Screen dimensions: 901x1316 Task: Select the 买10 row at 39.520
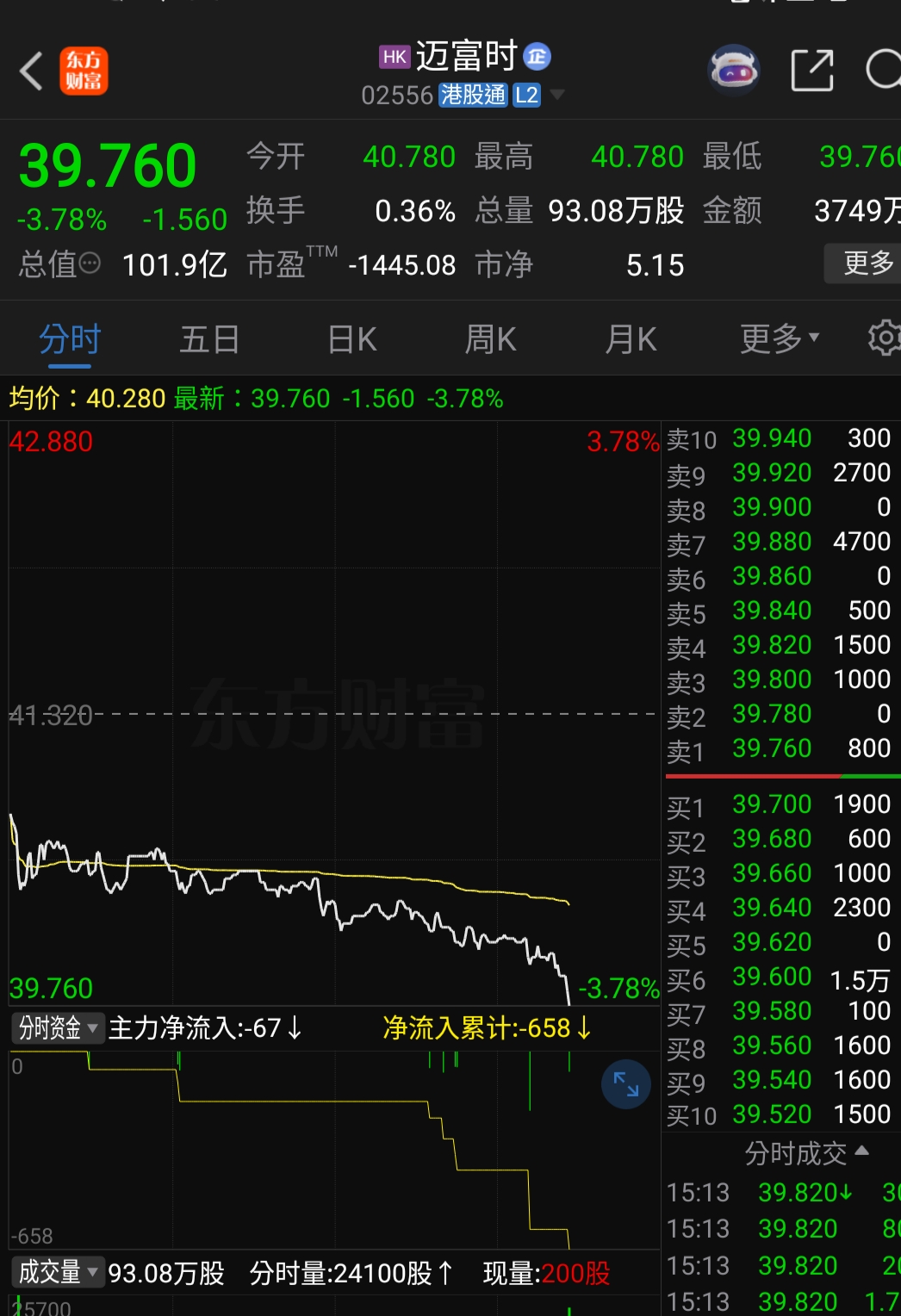click(x=781, y=1114)
